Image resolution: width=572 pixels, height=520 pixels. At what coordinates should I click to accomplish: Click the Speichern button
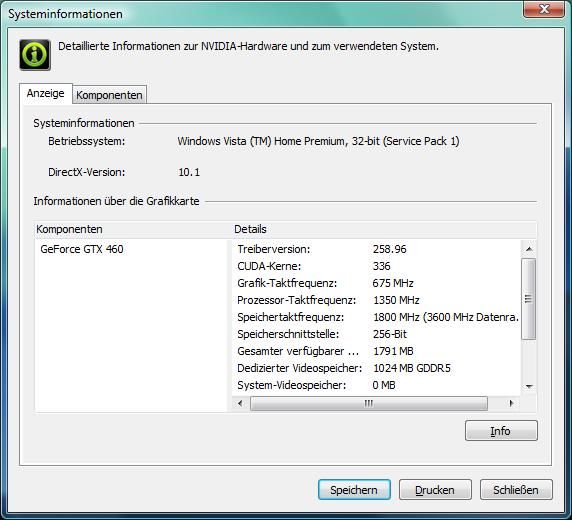(x=354, y=490)
